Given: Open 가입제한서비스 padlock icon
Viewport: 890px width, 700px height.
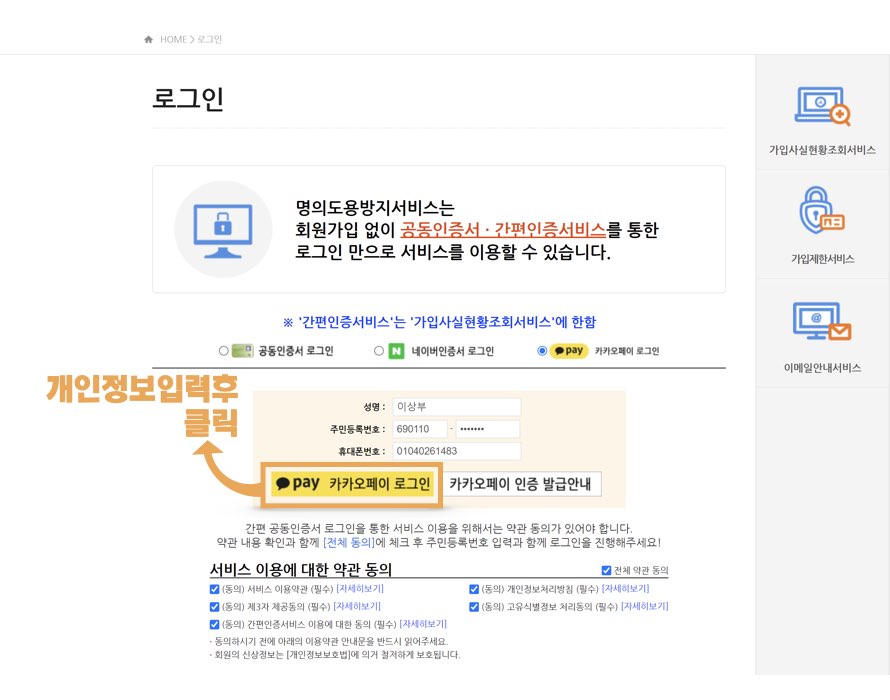Looking at the screenshot, I should point(822,211).
